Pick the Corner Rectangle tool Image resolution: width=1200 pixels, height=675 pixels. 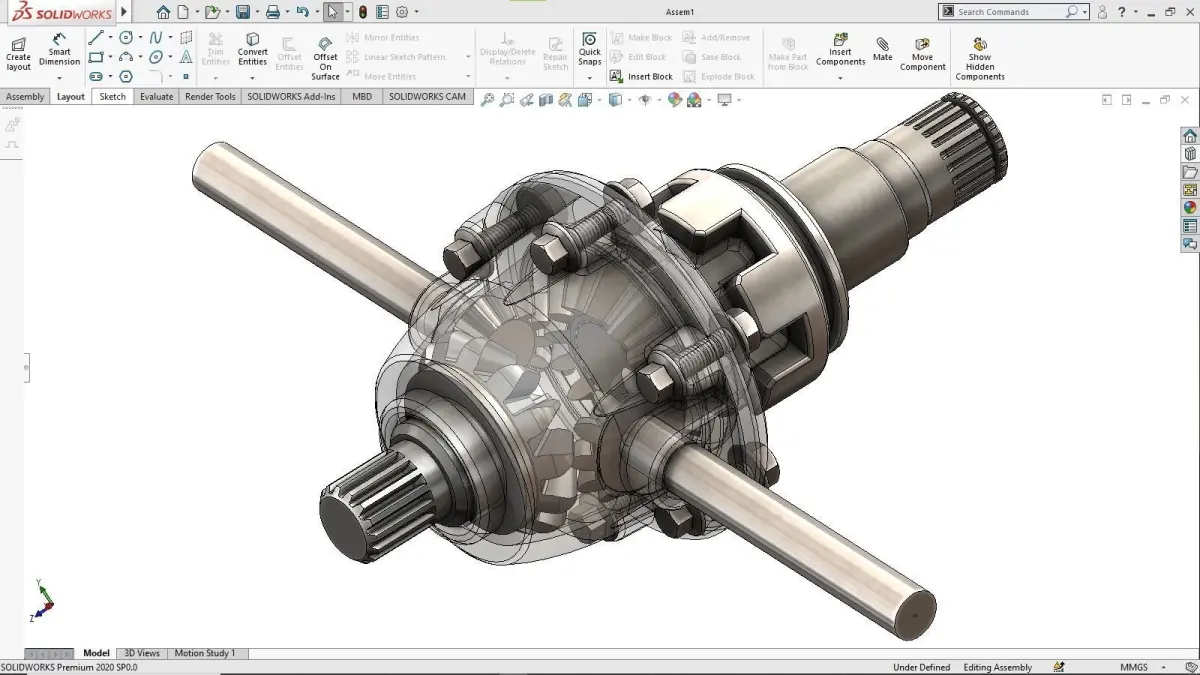(96, 57)
